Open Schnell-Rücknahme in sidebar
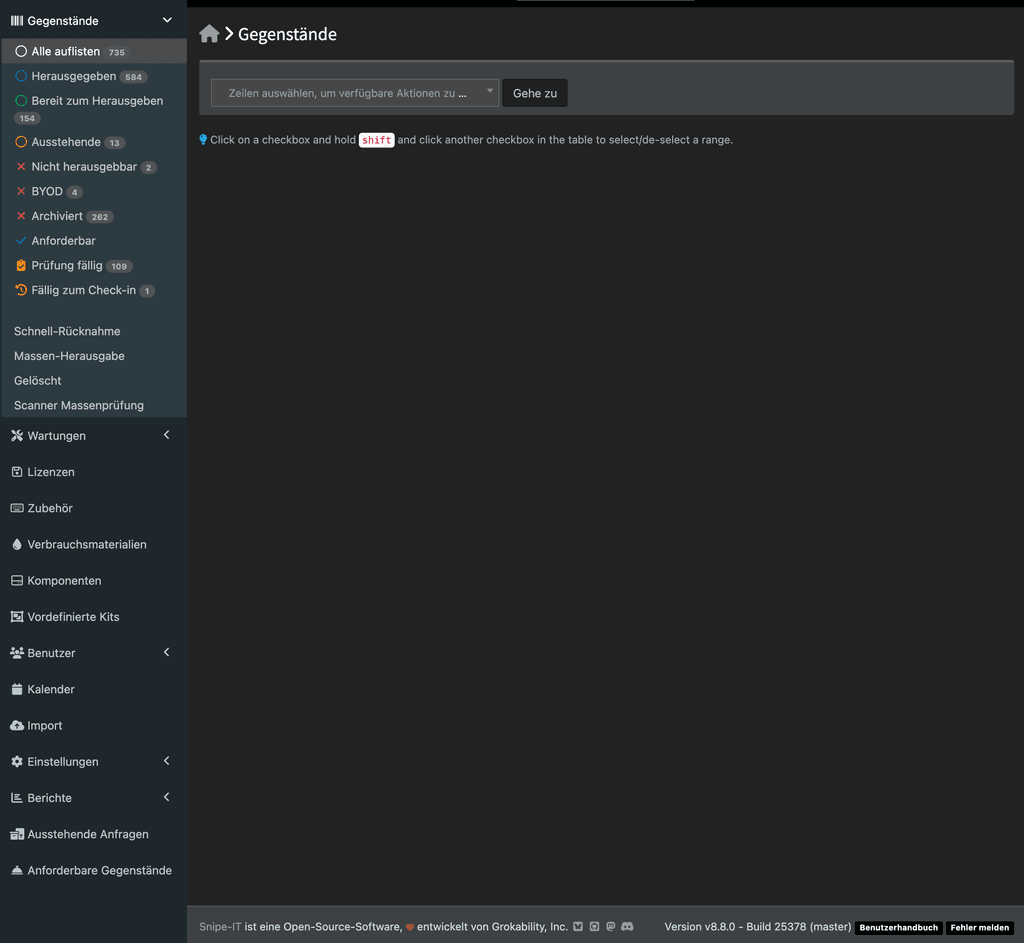This screenshot has width=1024, height=943. (67, 331)
